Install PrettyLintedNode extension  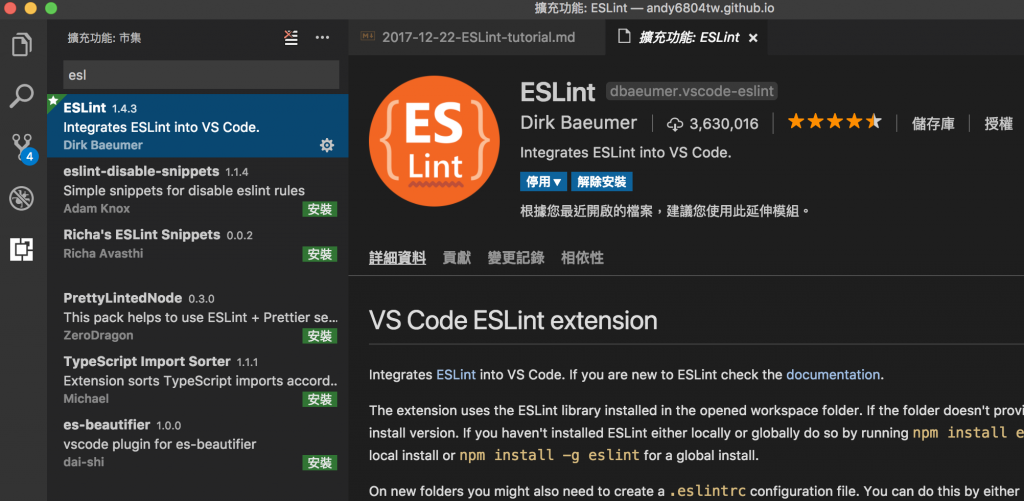320,336
